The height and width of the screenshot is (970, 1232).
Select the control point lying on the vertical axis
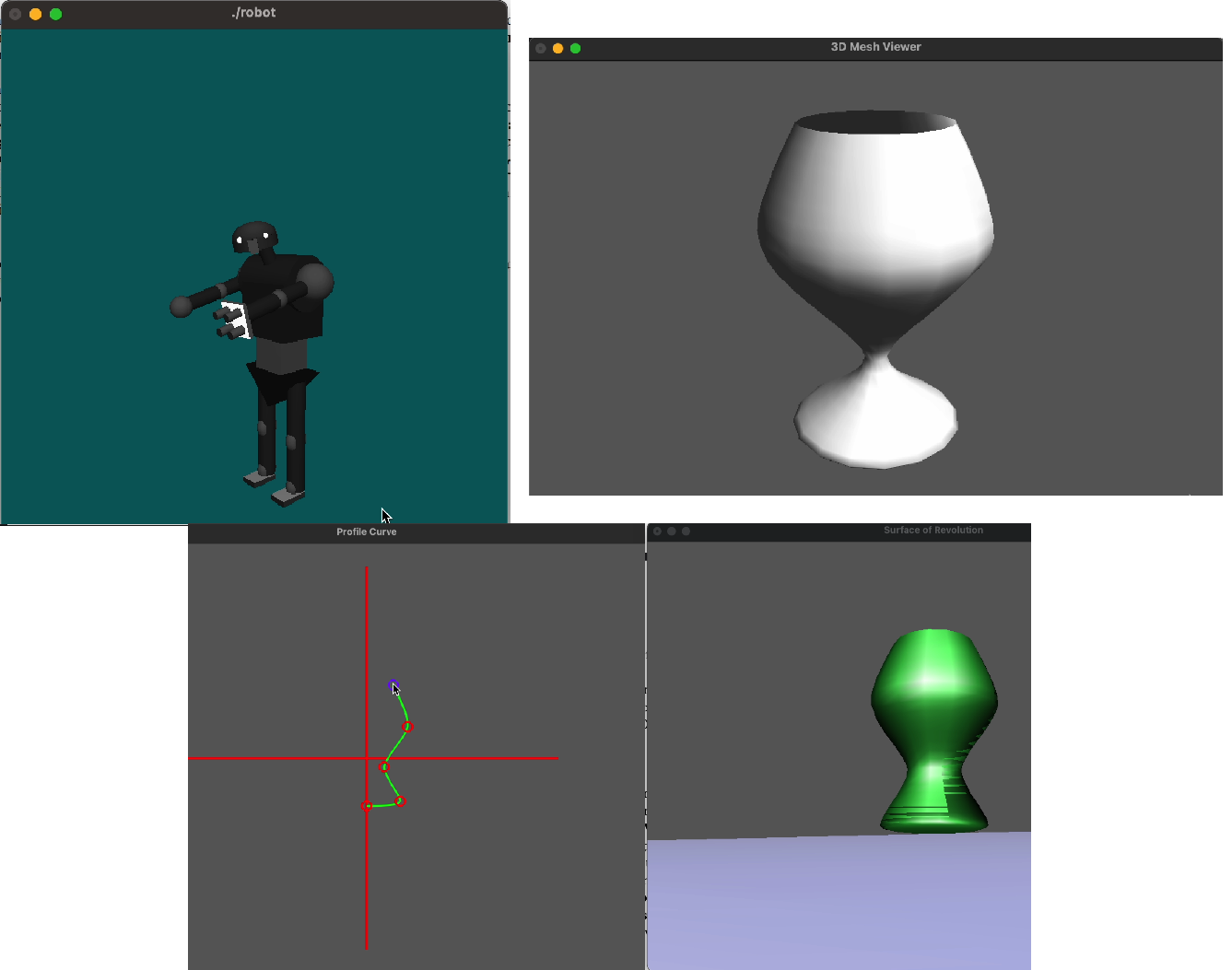click(367, 806)
